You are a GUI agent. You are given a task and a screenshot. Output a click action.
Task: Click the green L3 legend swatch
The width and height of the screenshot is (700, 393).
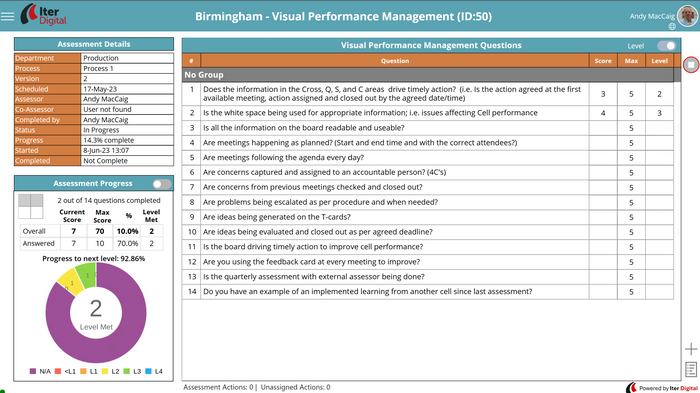(x=126, y=371)
